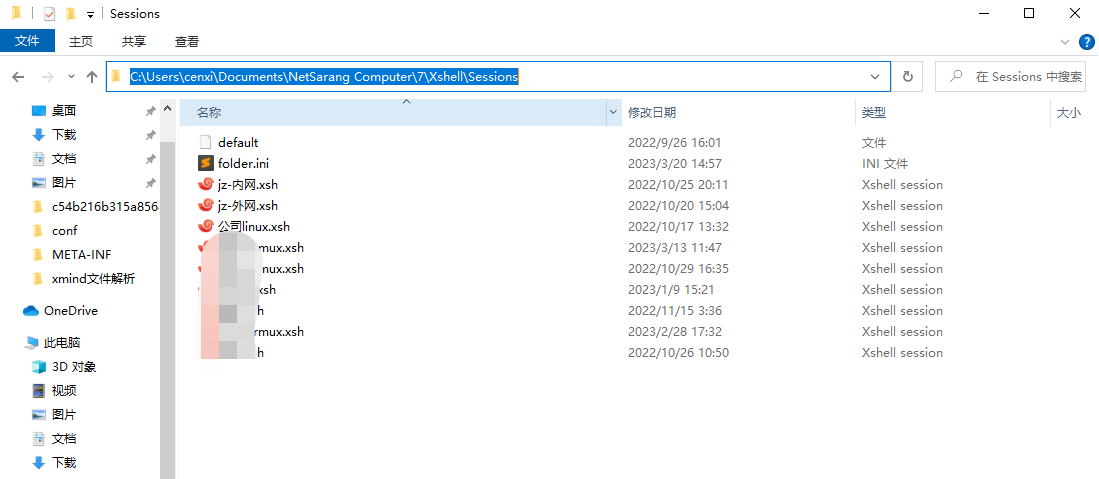Viewport: 1099px width, 479px height.
Task: Select the folder.ini file icon
Action: point(205,163)
